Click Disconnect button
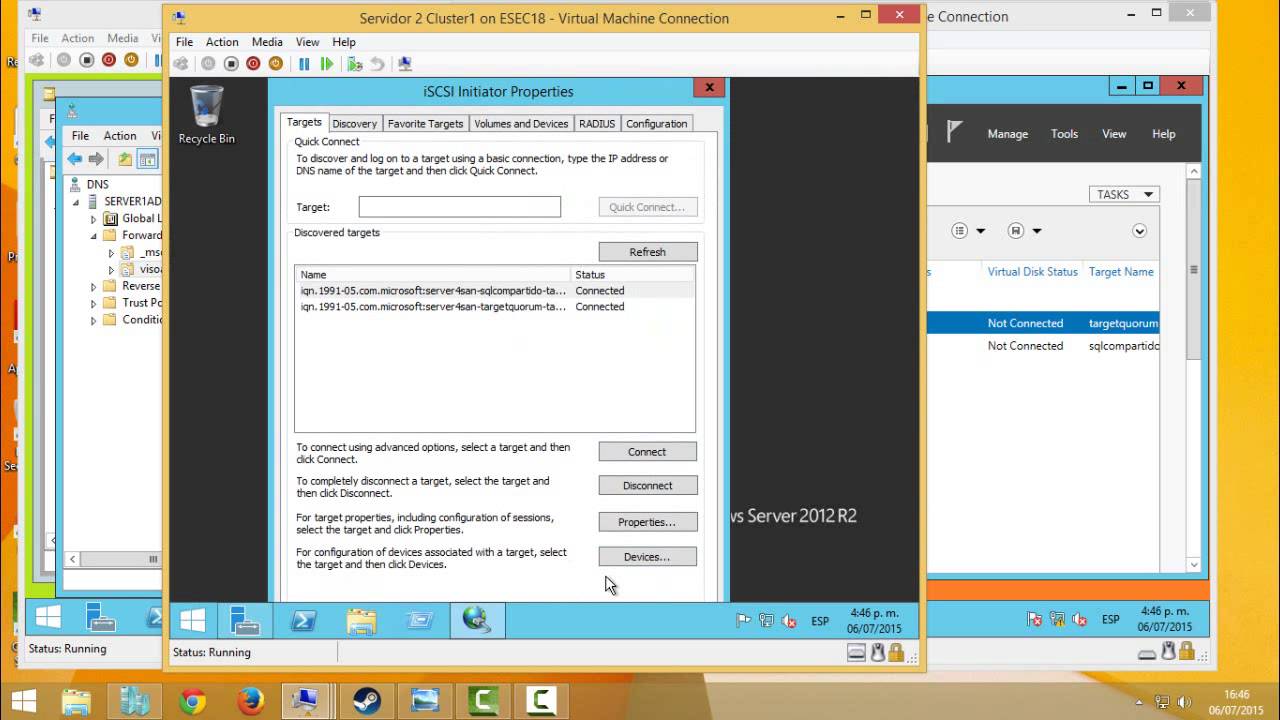The height and width of the screenshot is (720, 1280). [x=648, y=486]
